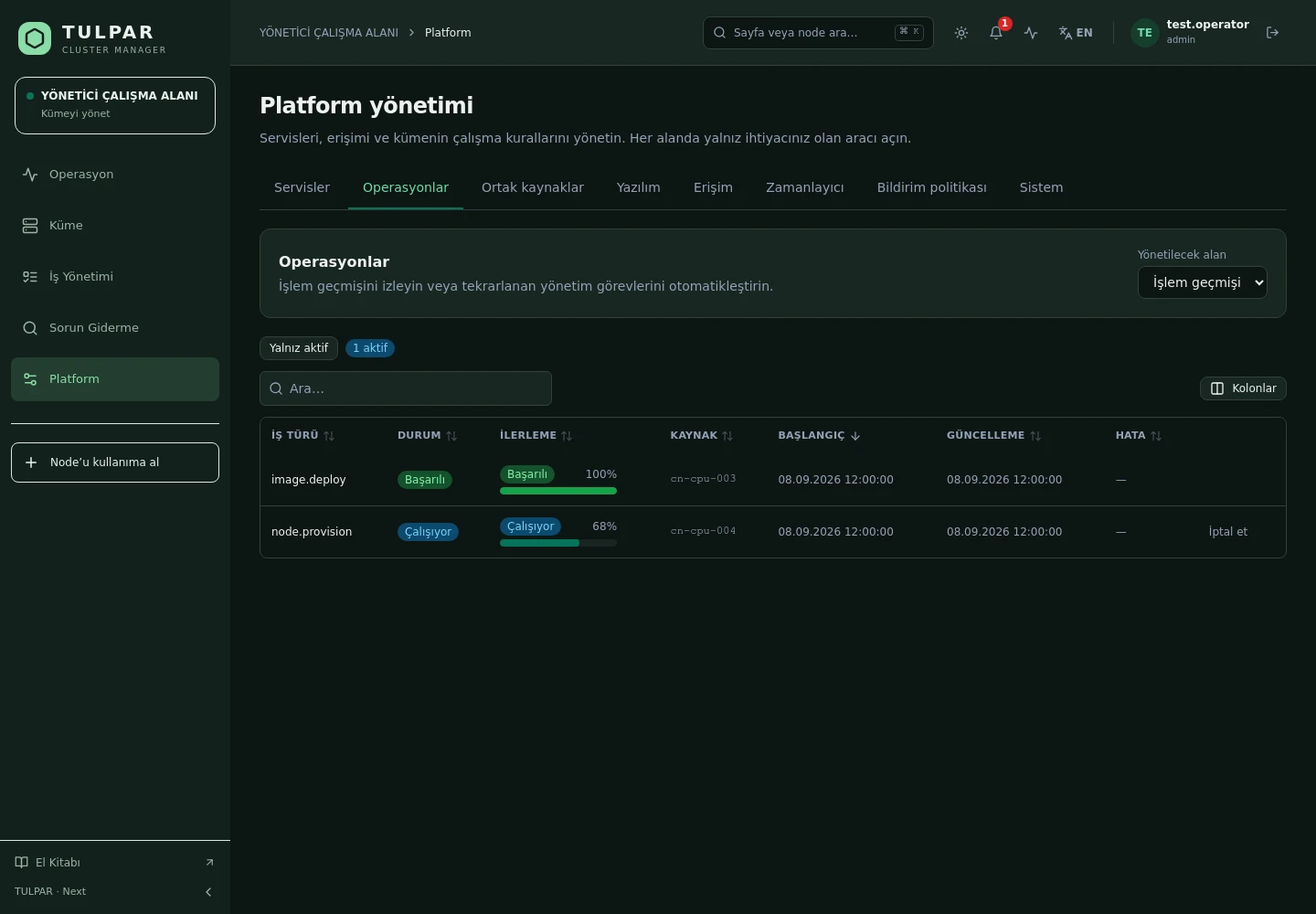Image resolution: width=1316 pixels, height=914 pixels.
Task: Open Yönetilecek alan İşlem geçmişi dropdown
Action: point(1202,282)
